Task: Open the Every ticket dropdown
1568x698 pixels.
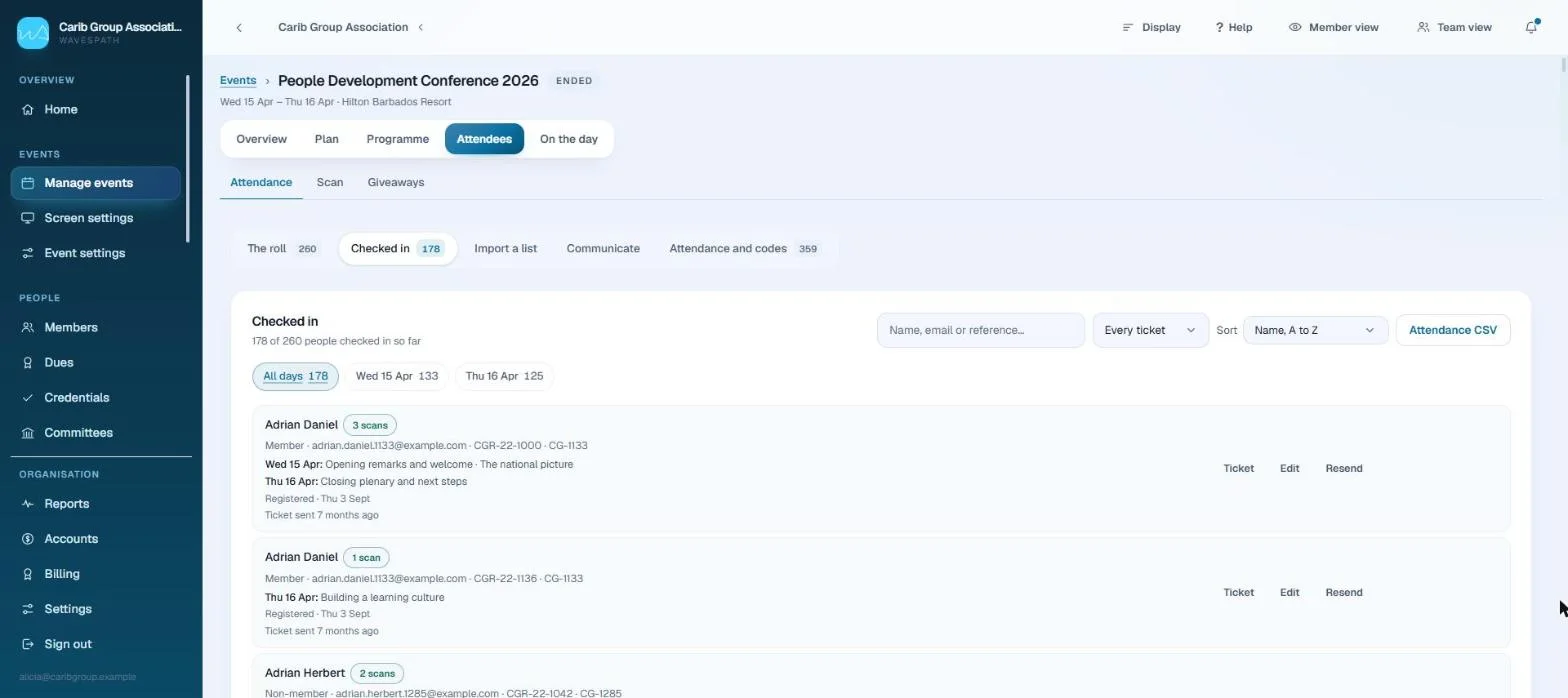Action: [1151, 330]
